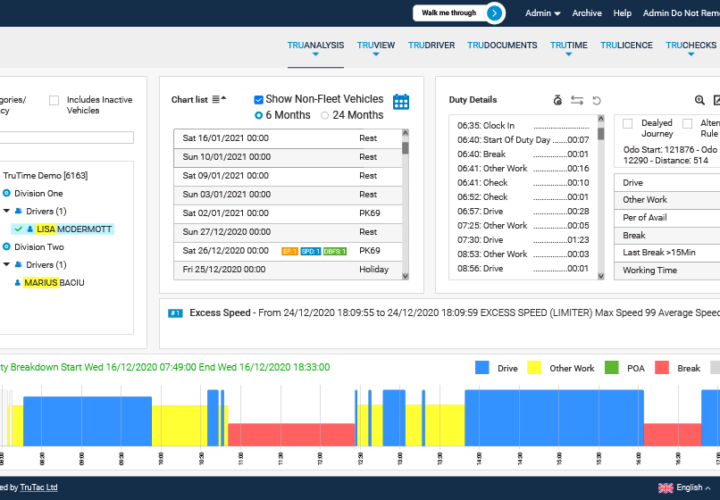Click the DBFS:1 green badge
Screen dimensions: 720x500
335,251
